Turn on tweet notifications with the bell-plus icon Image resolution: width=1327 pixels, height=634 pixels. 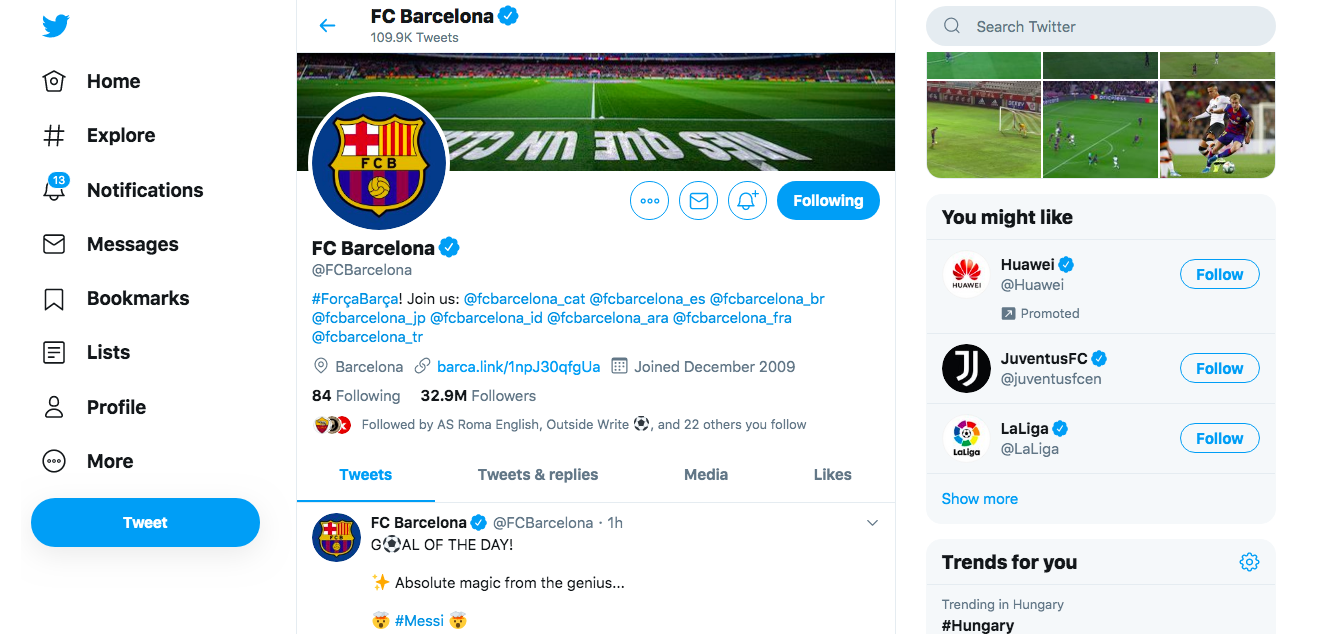coord(747,201)
